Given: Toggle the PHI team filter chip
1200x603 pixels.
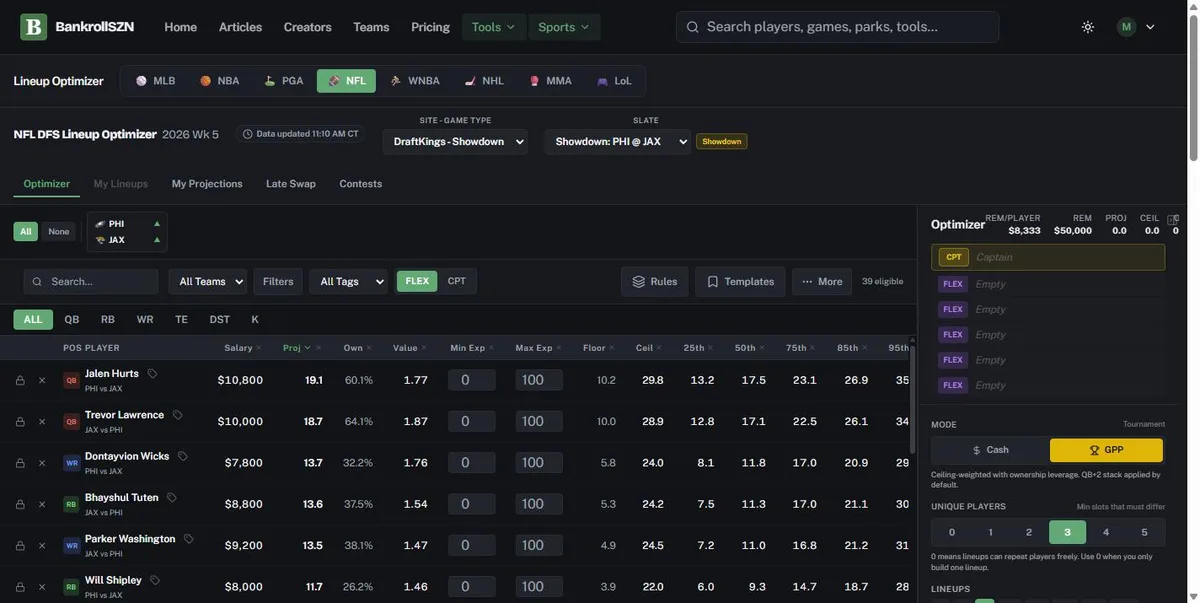Looking at the screenshot, I should [127, 224].
